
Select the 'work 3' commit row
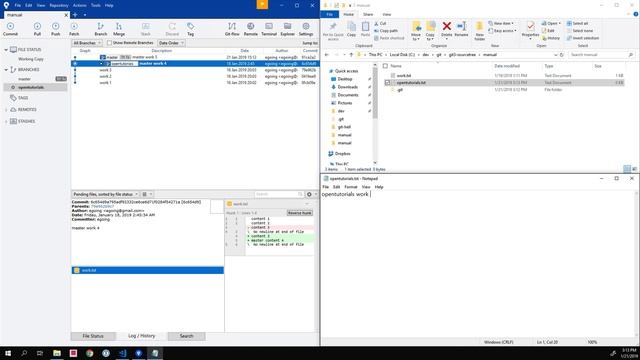point(195,70)
